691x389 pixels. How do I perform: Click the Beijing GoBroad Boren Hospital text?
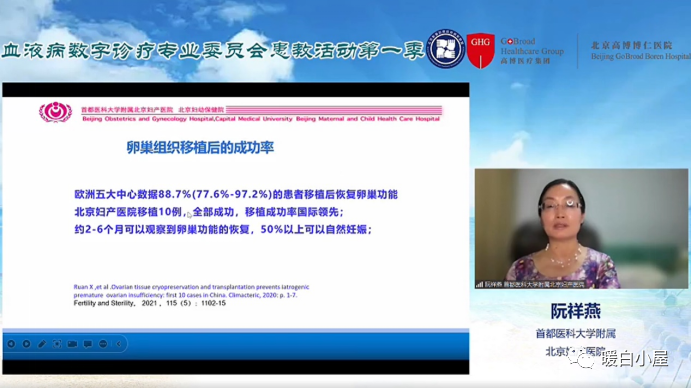click(x=640, y=56)
